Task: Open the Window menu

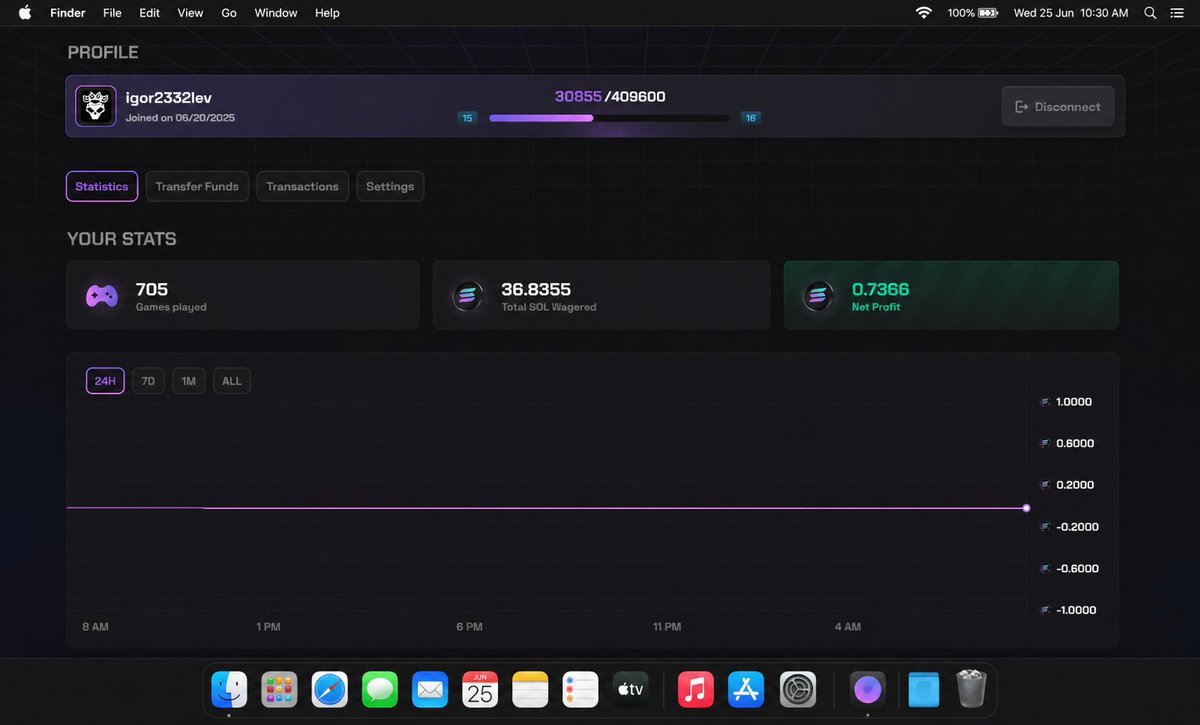Action: pyautogui.click(x=276, y=13)
